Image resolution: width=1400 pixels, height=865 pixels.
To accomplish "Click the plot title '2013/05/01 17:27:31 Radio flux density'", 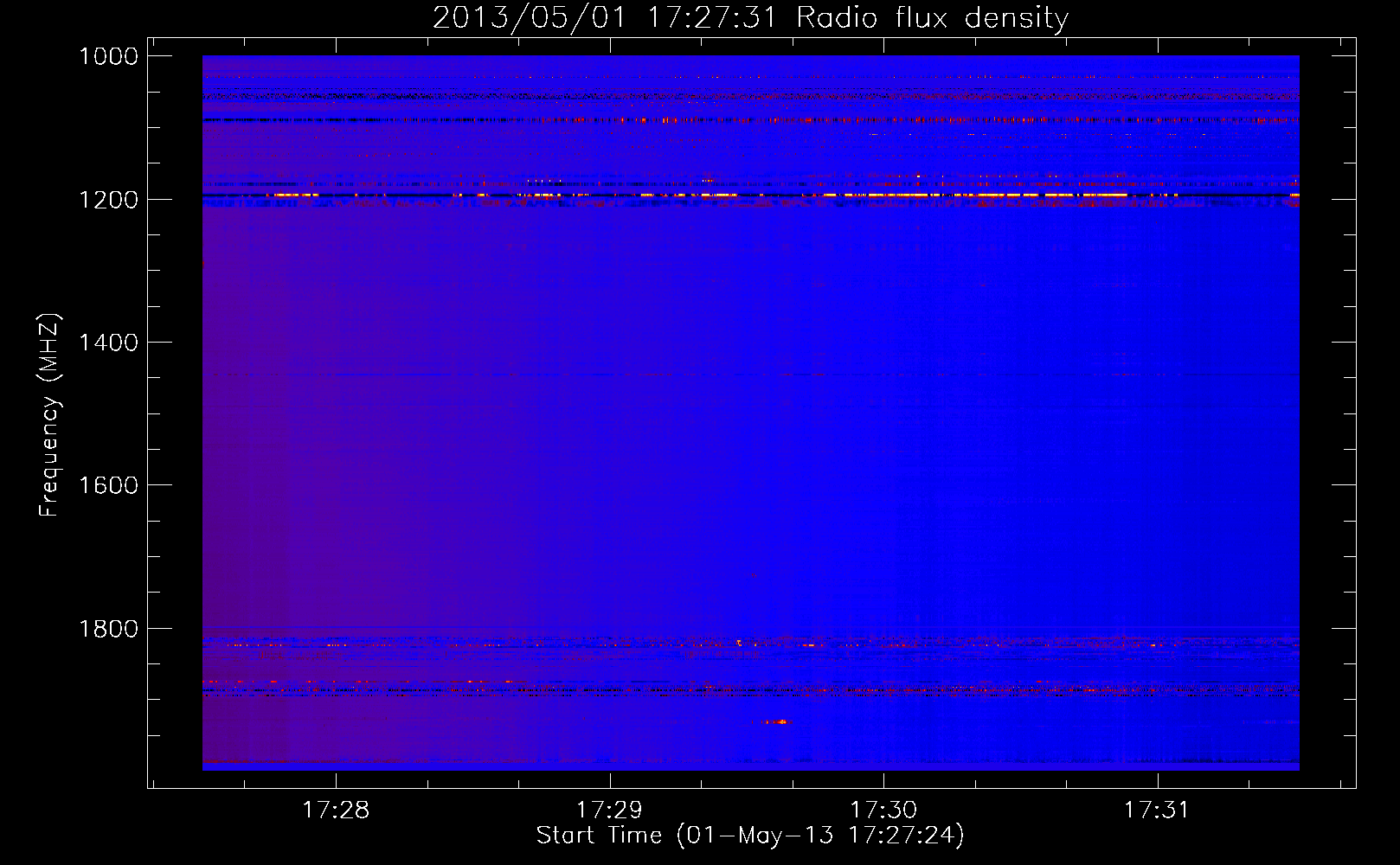I will [750, 17].
